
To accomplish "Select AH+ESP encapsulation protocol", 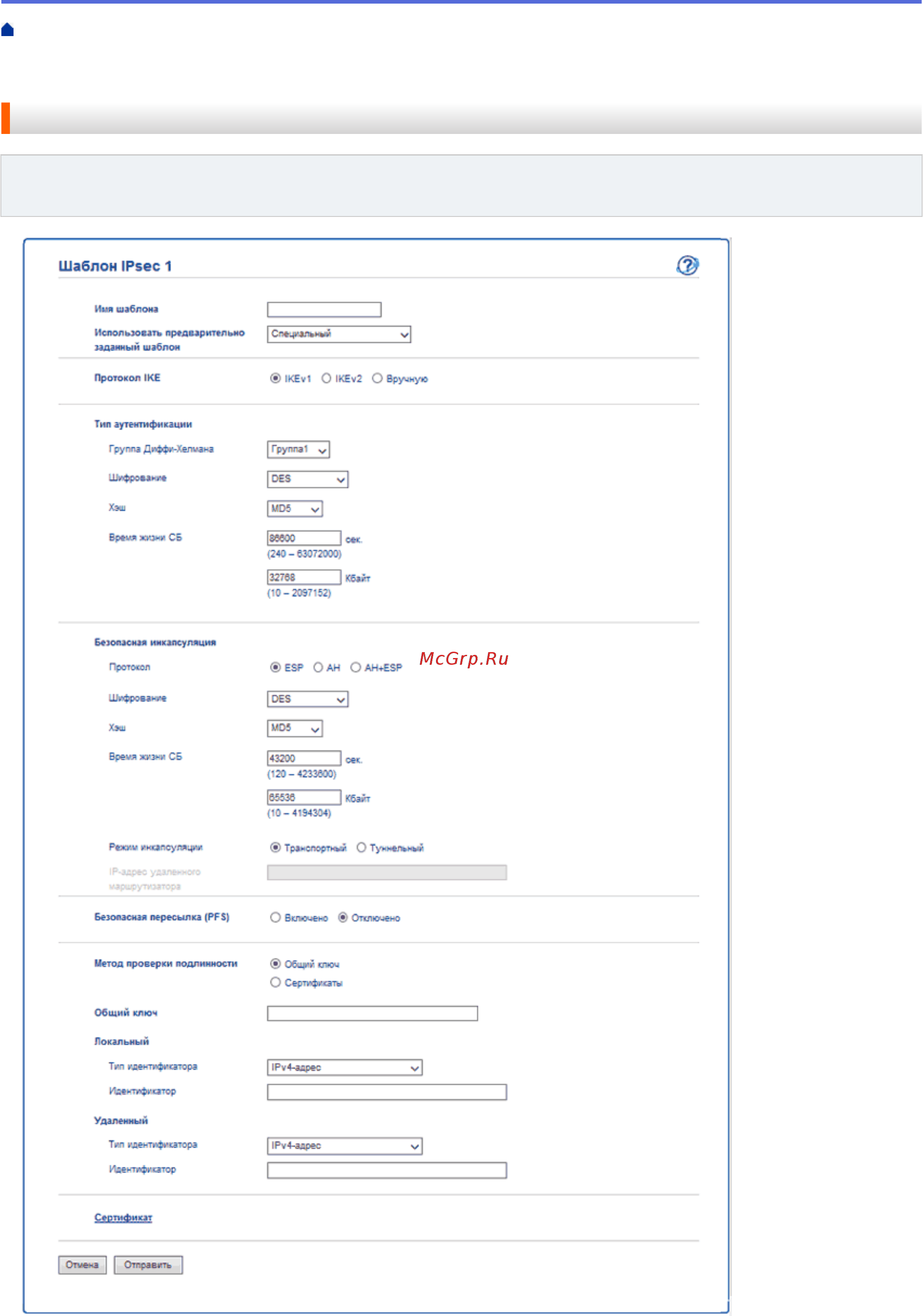I will [356, 667].
